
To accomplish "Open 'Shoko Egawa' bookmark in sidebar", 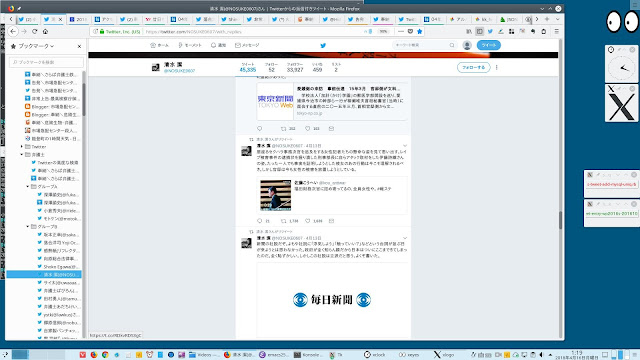I will click(x=58, y=267).
